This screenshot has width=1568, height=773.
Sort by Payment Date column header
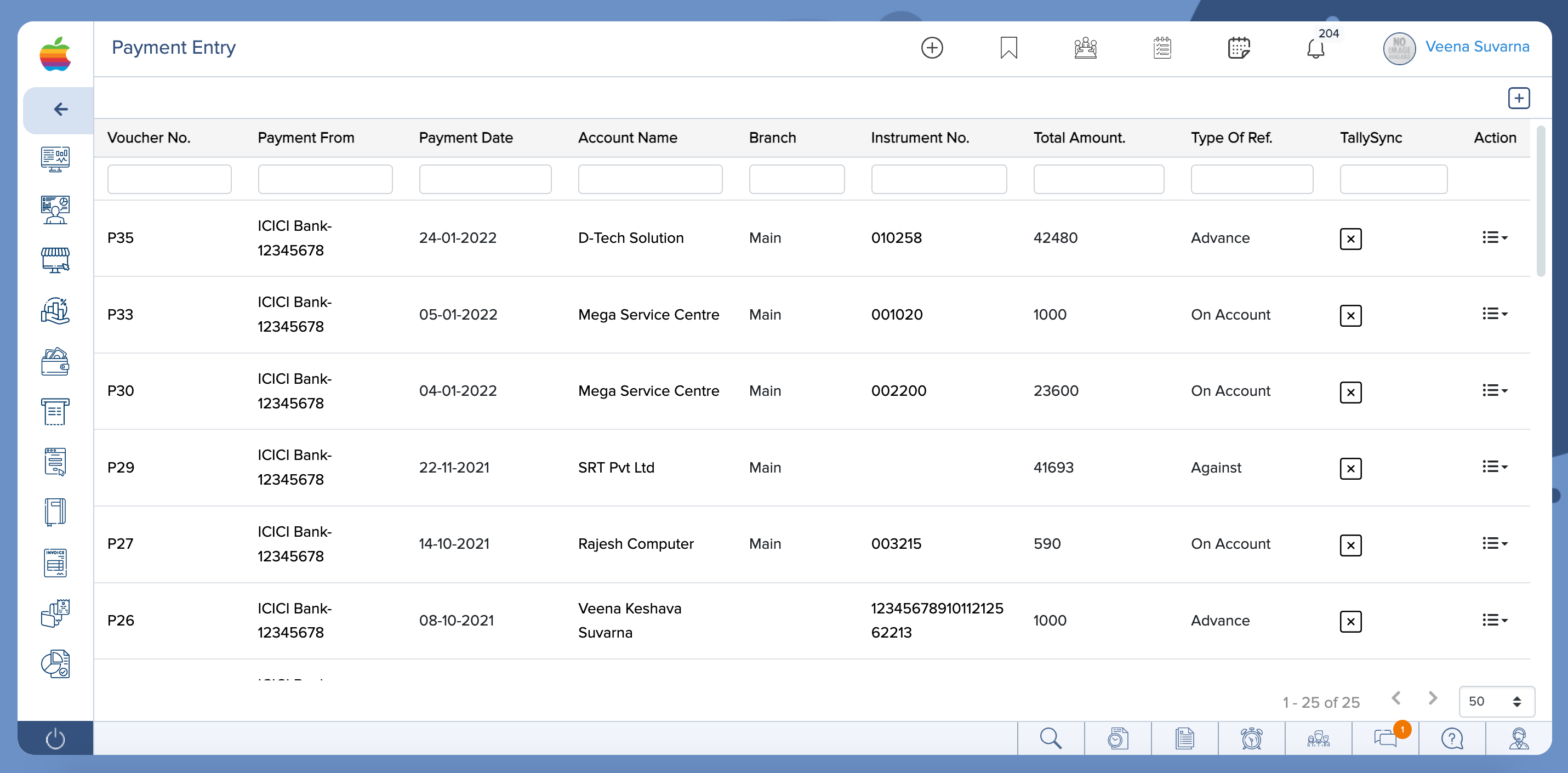point(466,138)
